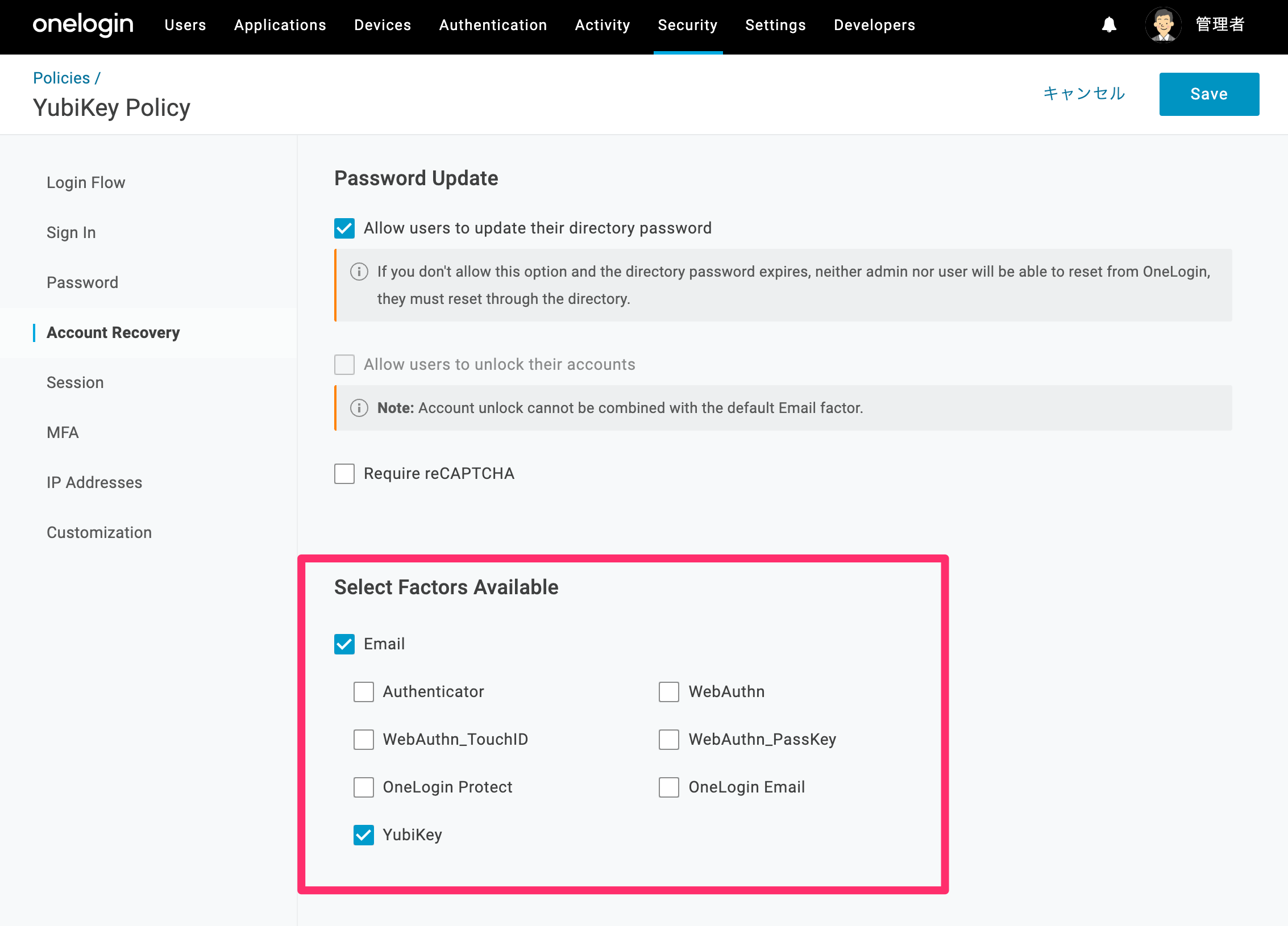
Task: Open the Applications menu
Action: tap(280, 25)
